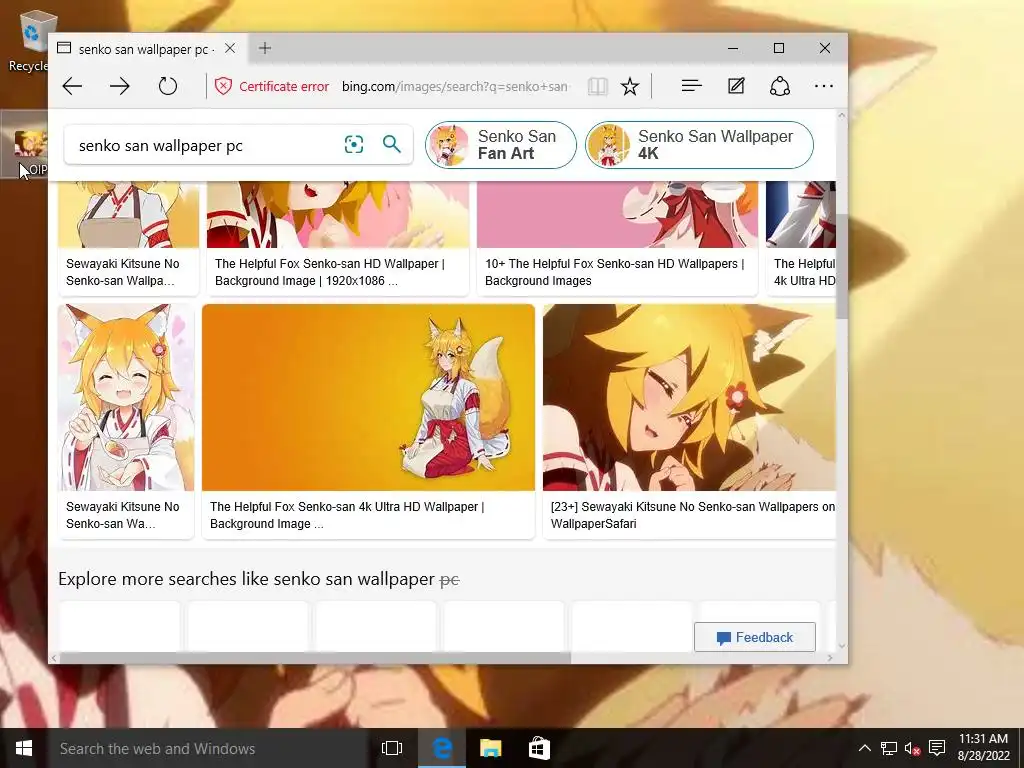Open the Share icon in Edge toolbar
1024x768 pixels.
click(x=780, y=86)
